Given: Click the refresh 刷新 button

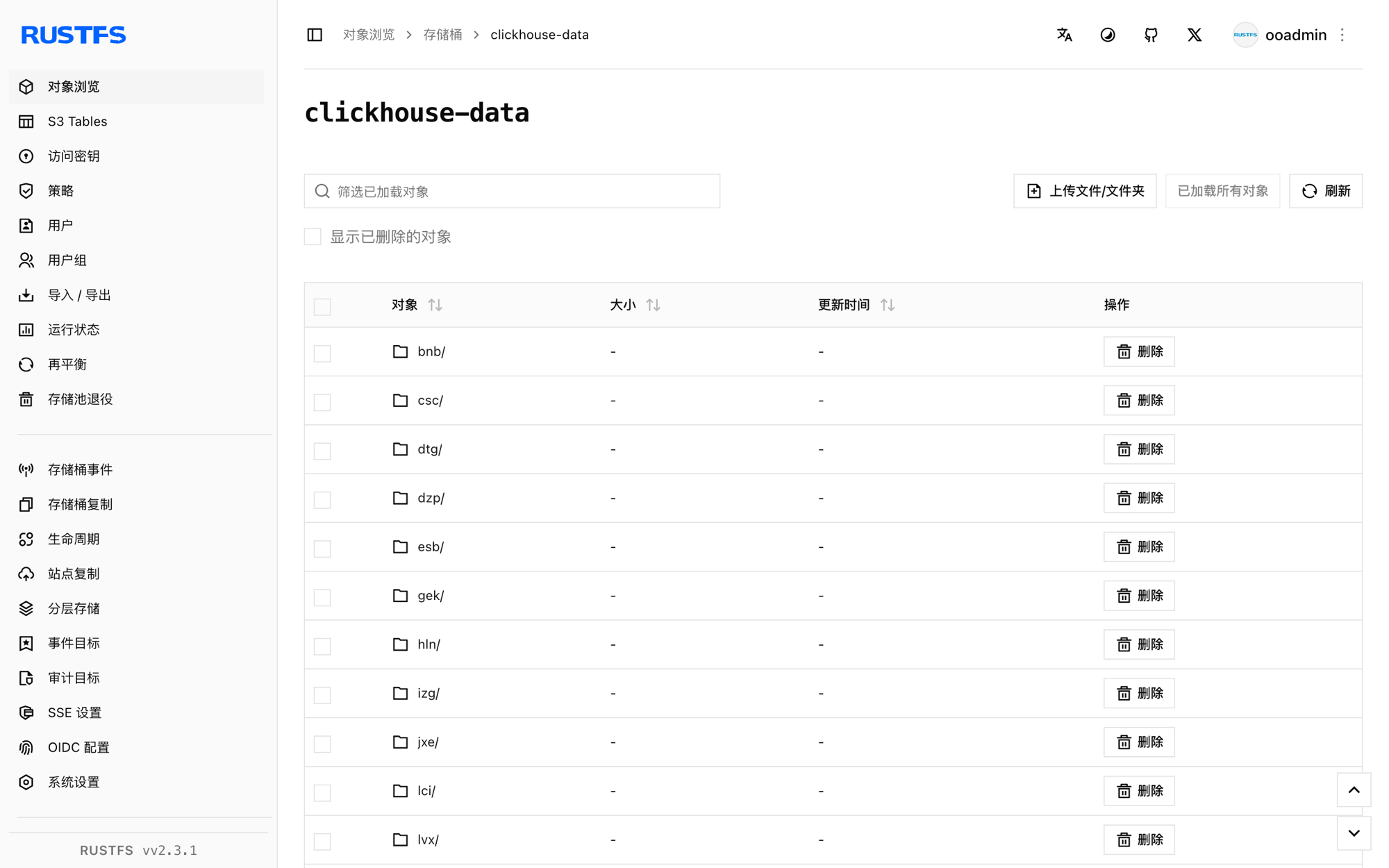Looking at the screenshot, I should [1325, 191].
